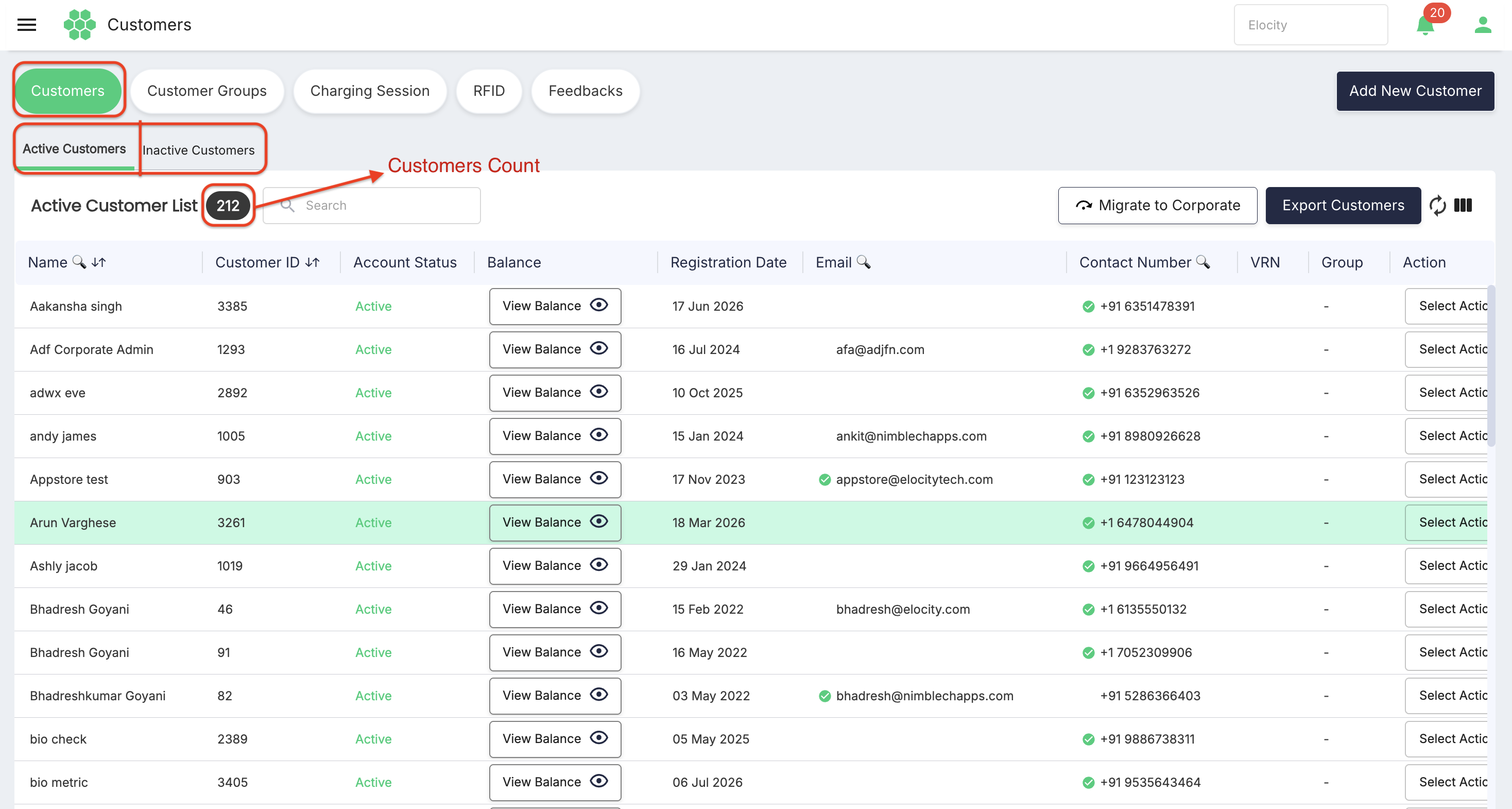Sort by the Name column arrows

[x=98, y=262]
